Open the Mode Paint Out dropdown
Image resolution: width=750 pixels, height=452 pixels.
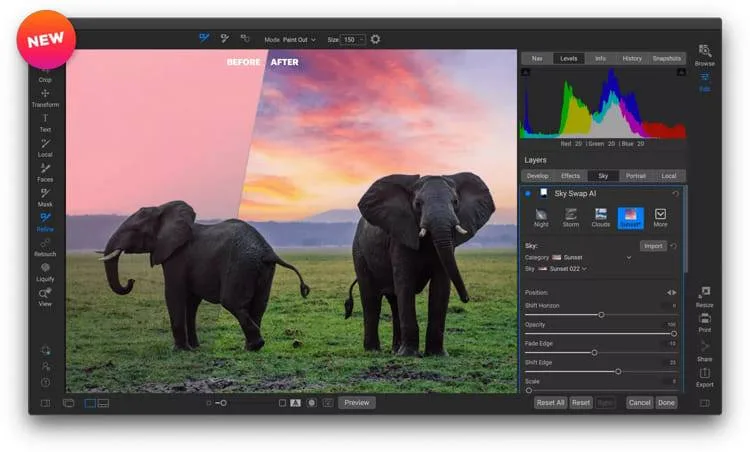296,39
